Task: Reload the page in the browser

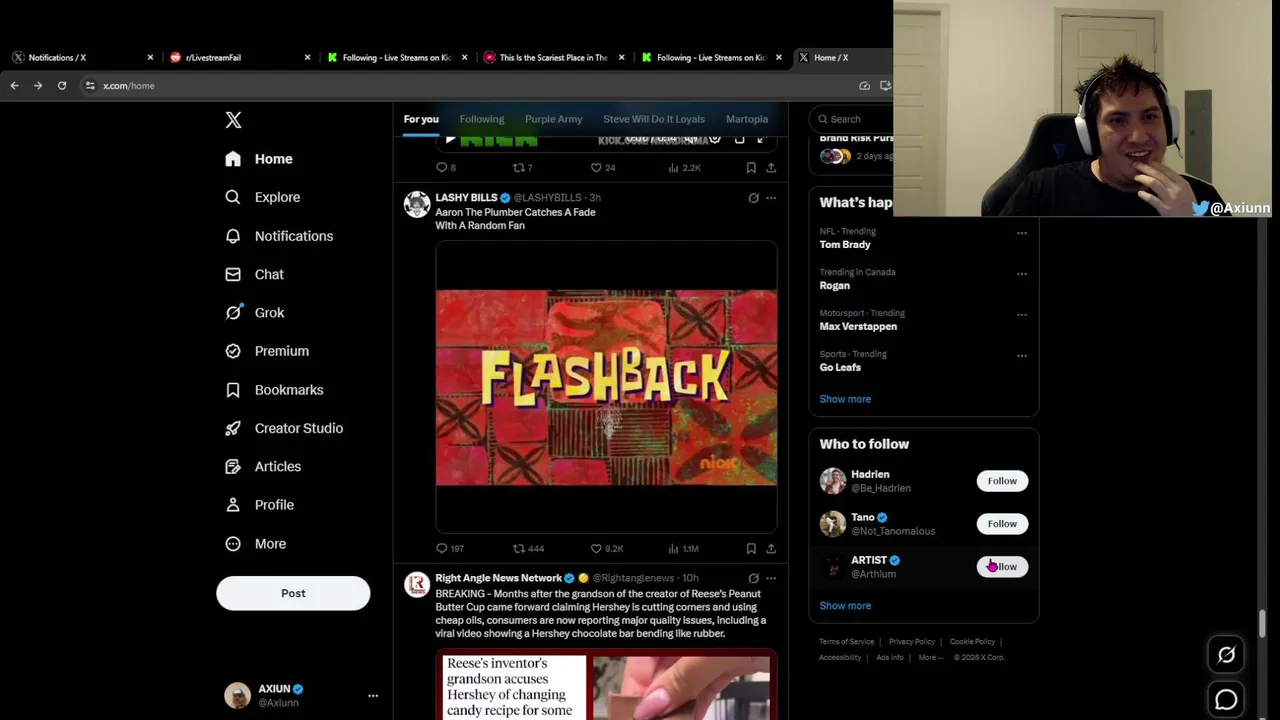Action: click(61, 86)
